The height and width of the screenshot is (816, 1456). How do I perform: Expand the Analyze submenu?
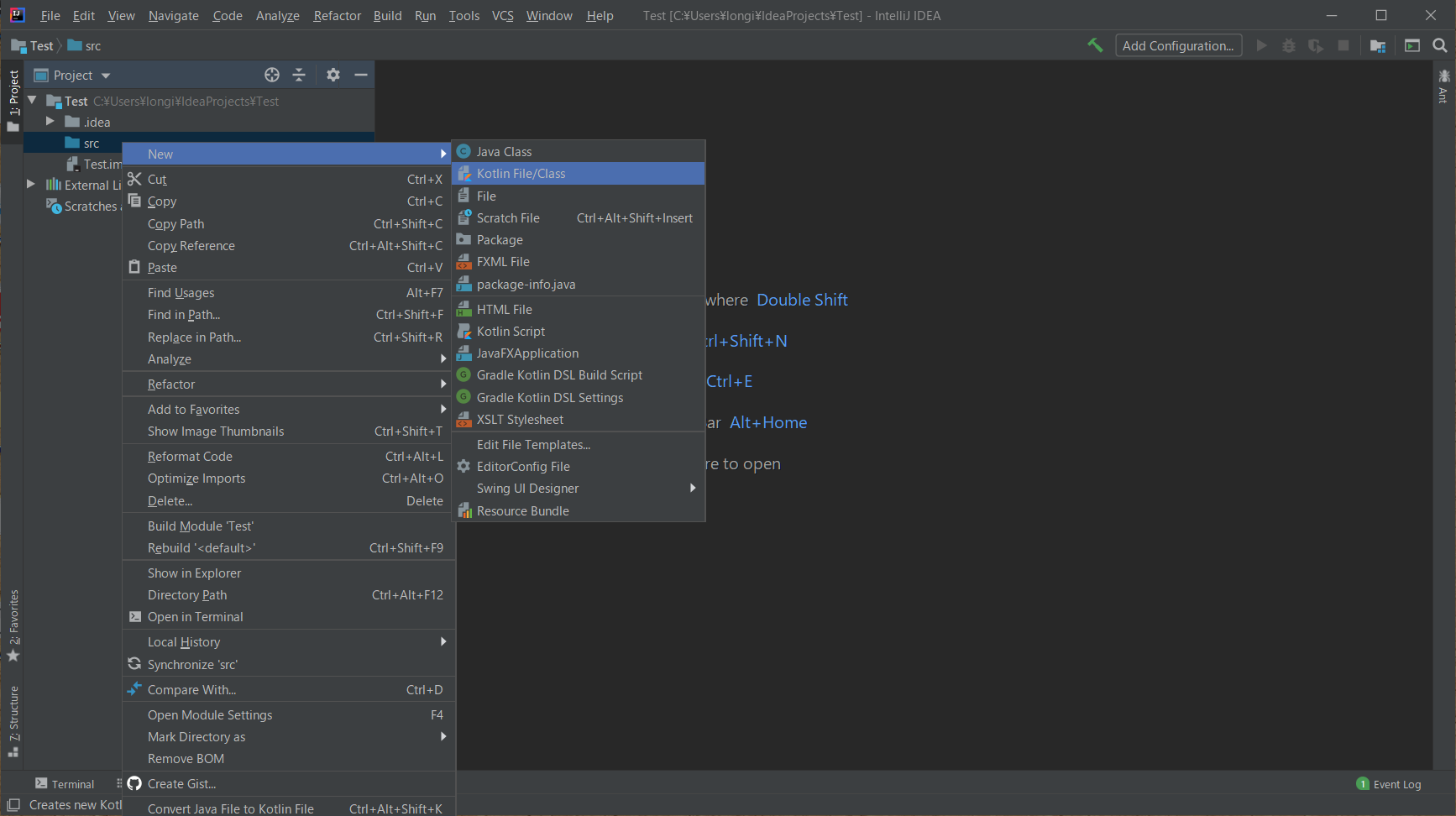[x=289, y=358]
